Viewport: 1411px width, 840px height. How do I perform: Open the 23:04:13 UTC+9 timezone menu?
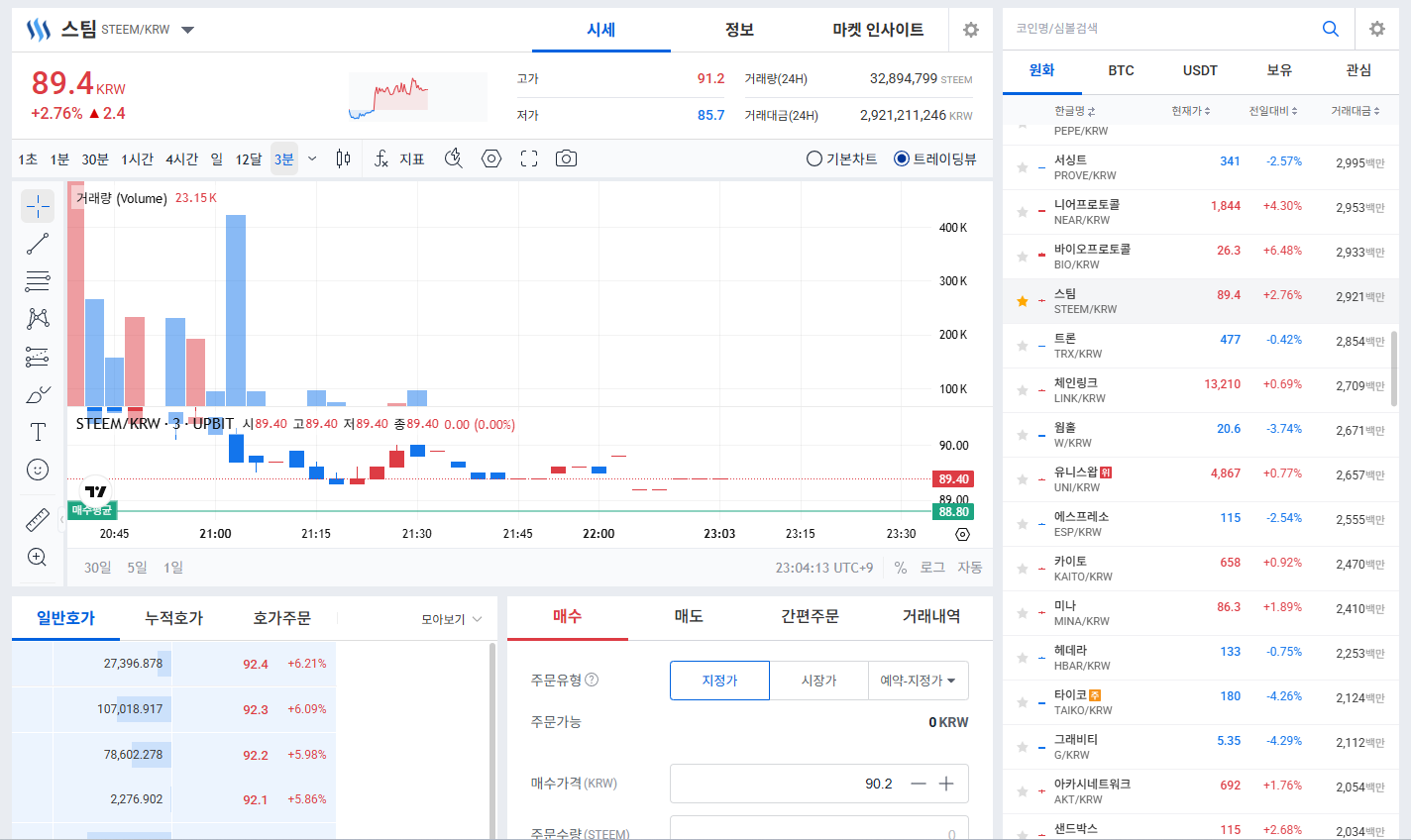[824, 568]
